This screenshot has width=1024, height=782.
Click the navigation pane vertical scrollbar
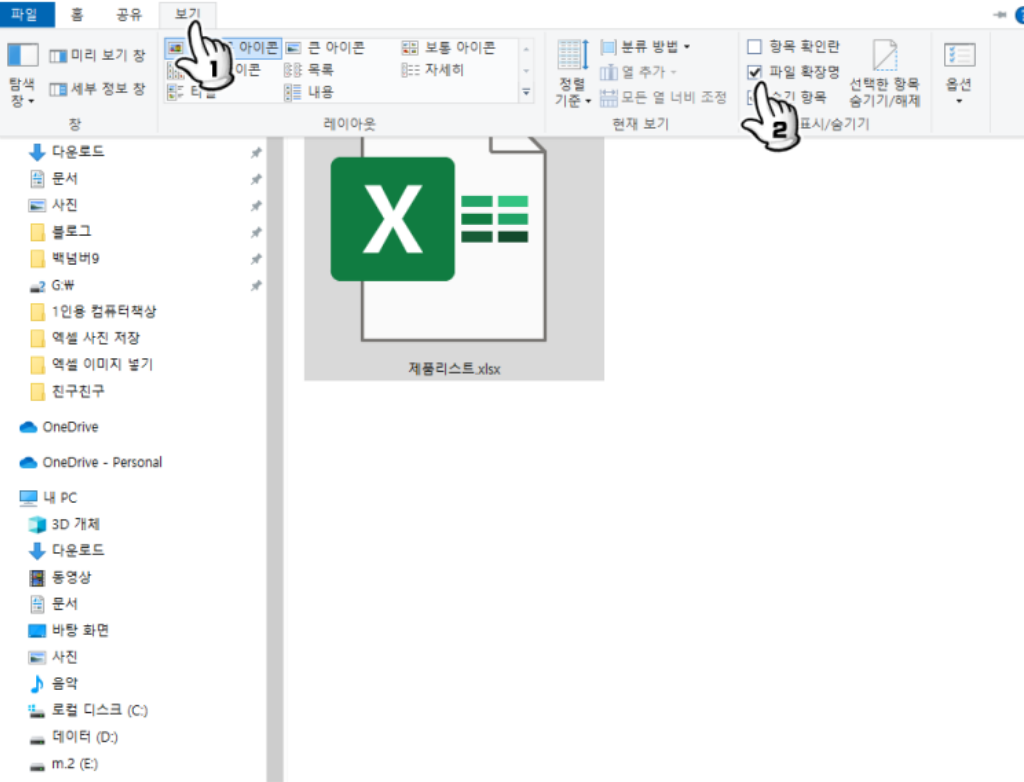coord(275,457)
